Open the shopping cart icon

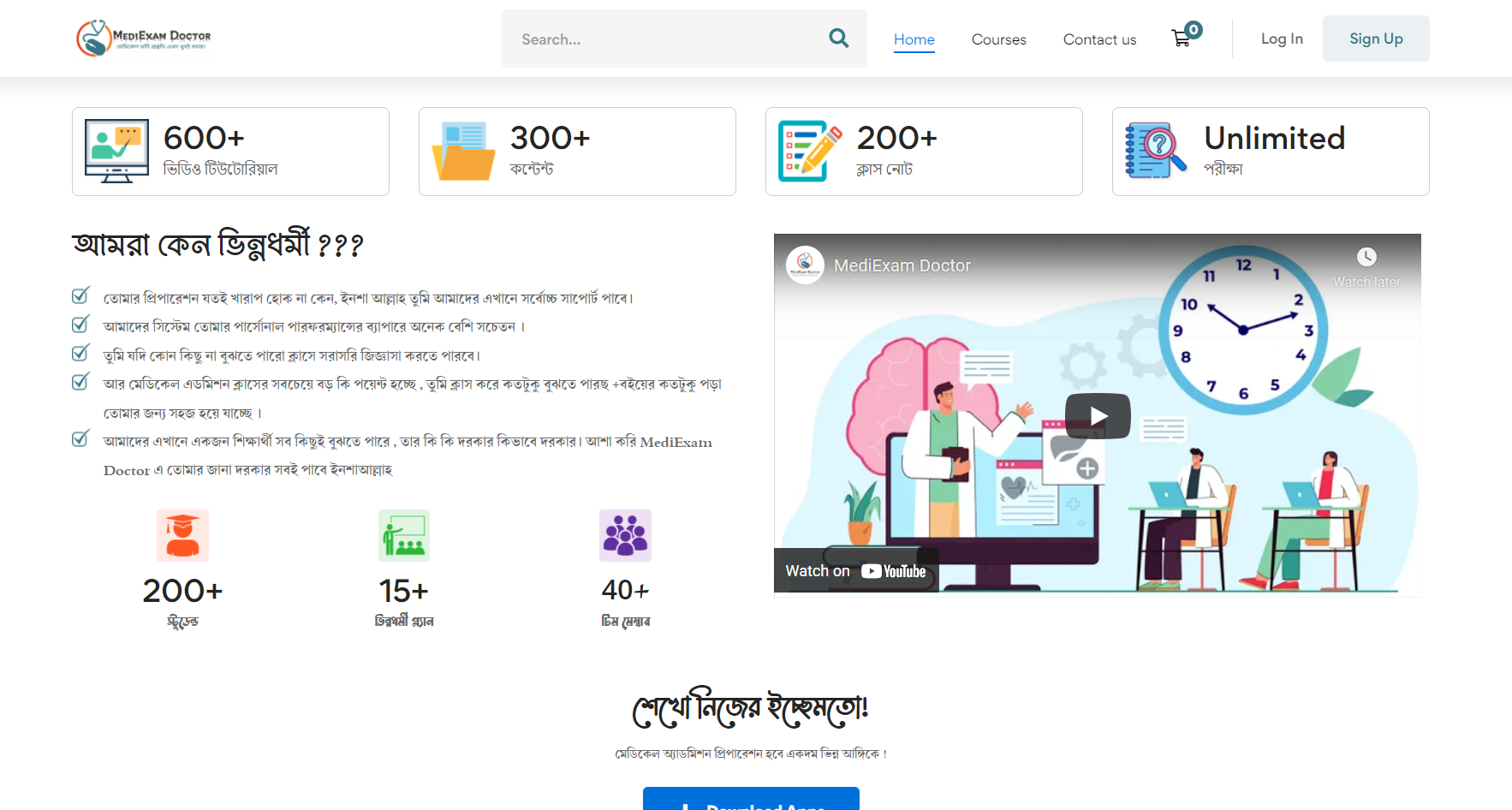click(x=1181, y=39)
